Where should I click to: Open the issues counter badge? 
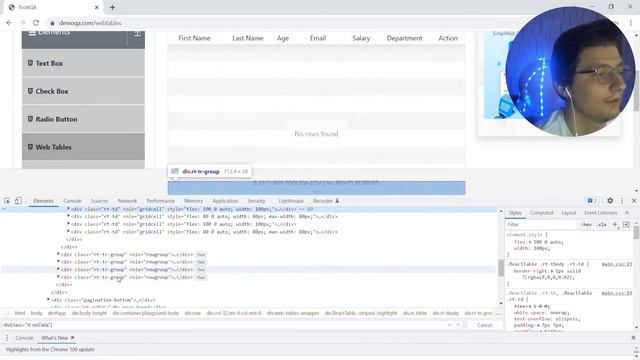coord(592,201)
